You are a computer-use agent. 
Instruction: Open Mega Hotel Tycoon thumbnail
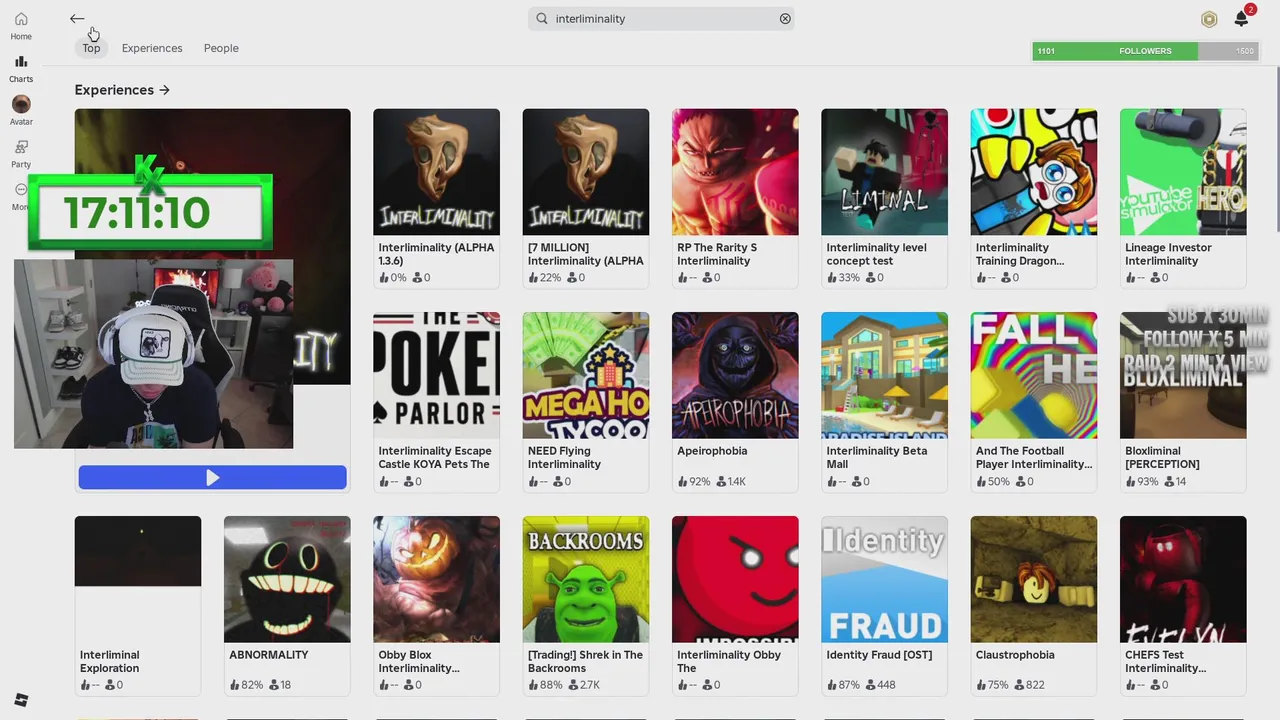(586, 375)
